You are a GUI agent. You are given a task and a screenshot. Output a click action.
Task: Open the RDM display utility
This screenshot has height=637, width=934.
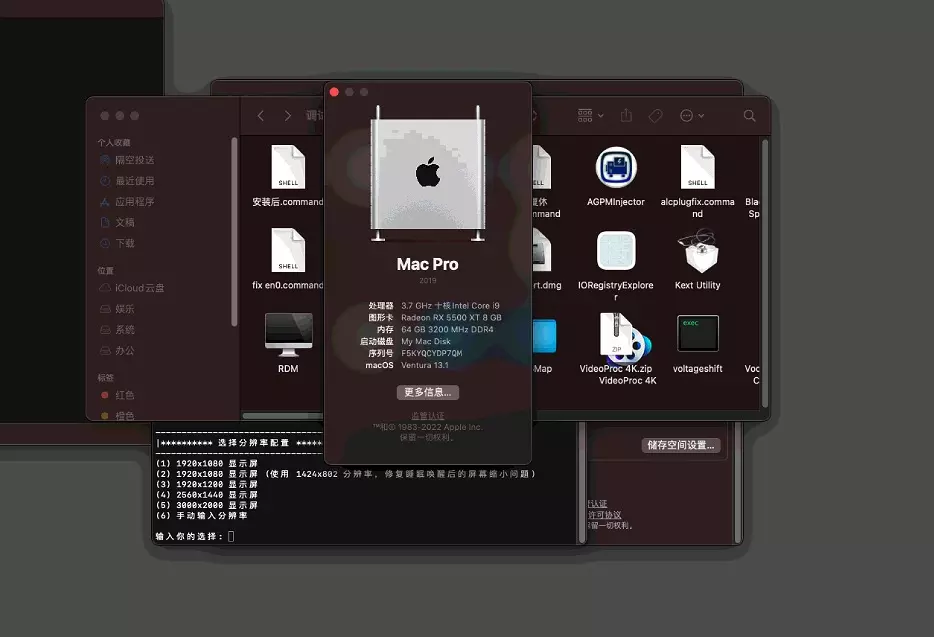tap(289, 333)
